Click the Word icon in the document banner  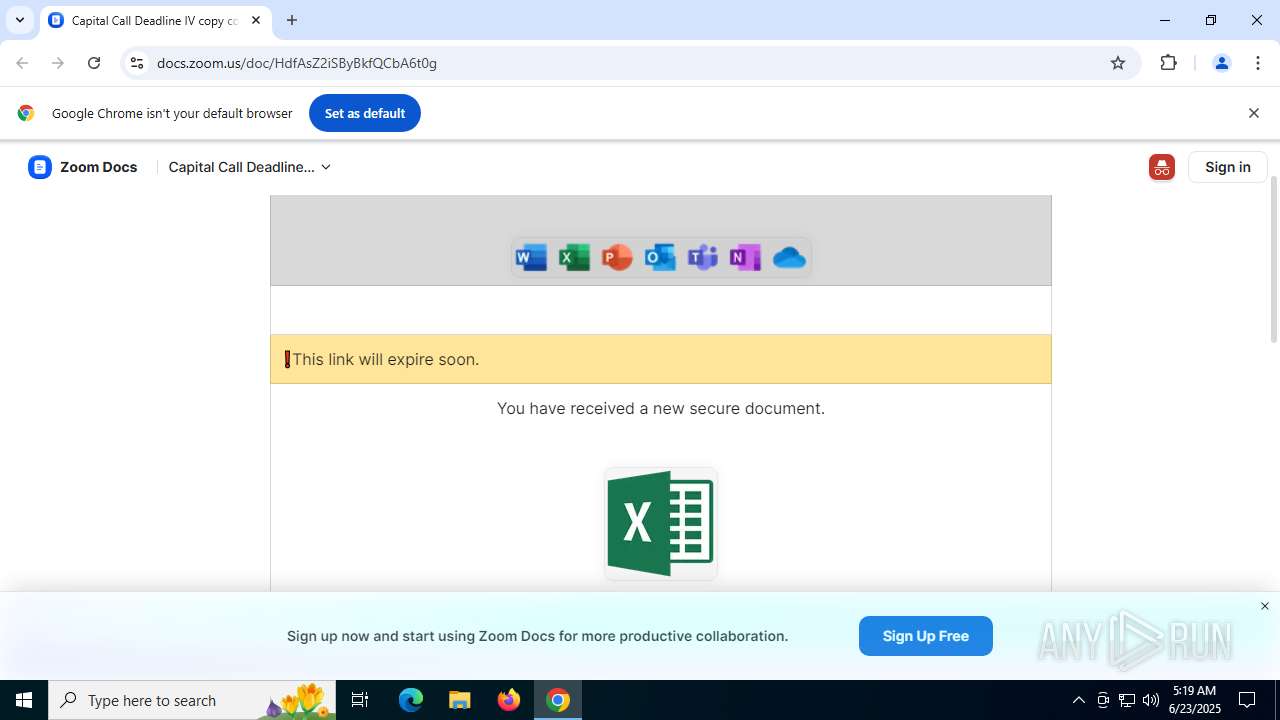(531, 258)
